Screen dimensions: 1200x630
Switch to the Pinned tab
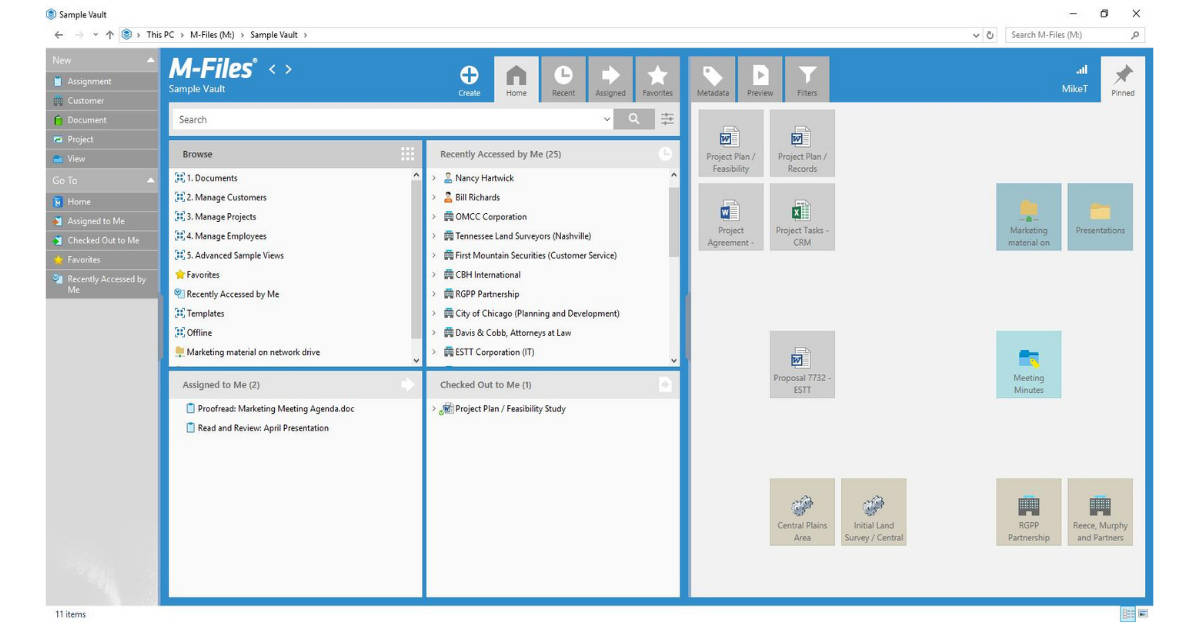tap(1122, 78)
